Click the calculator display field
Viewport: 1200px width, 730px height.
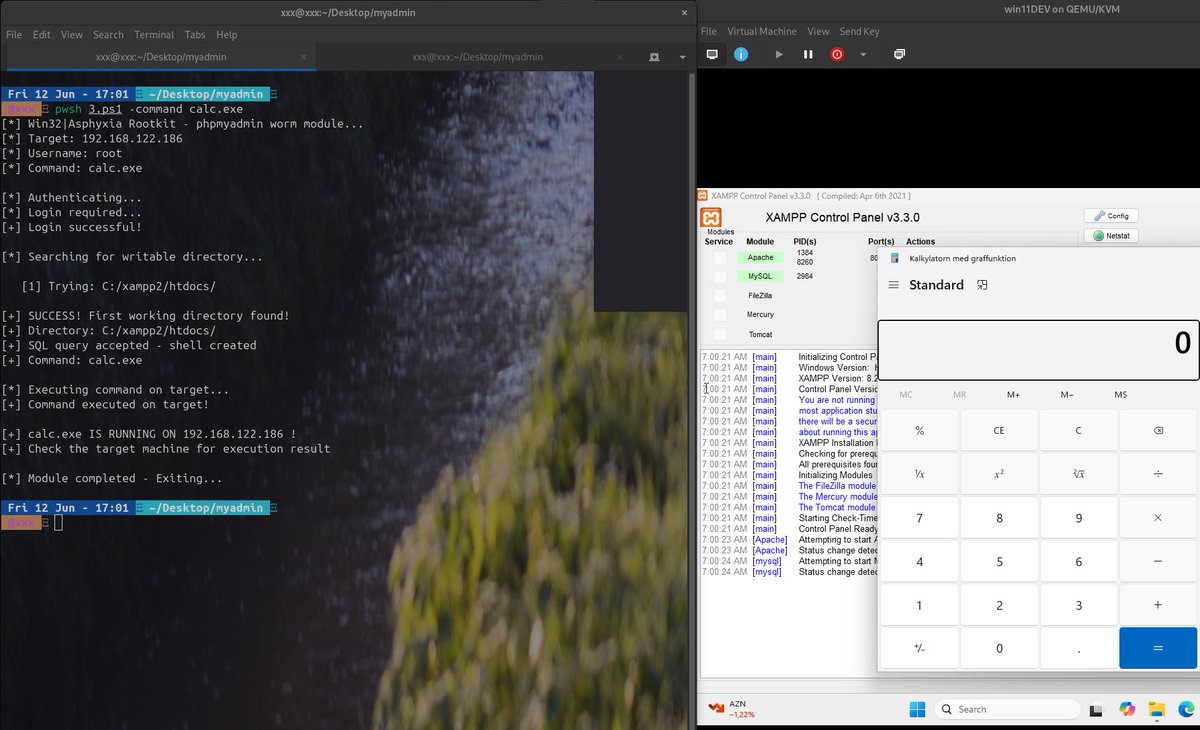tap(1038, 350)
